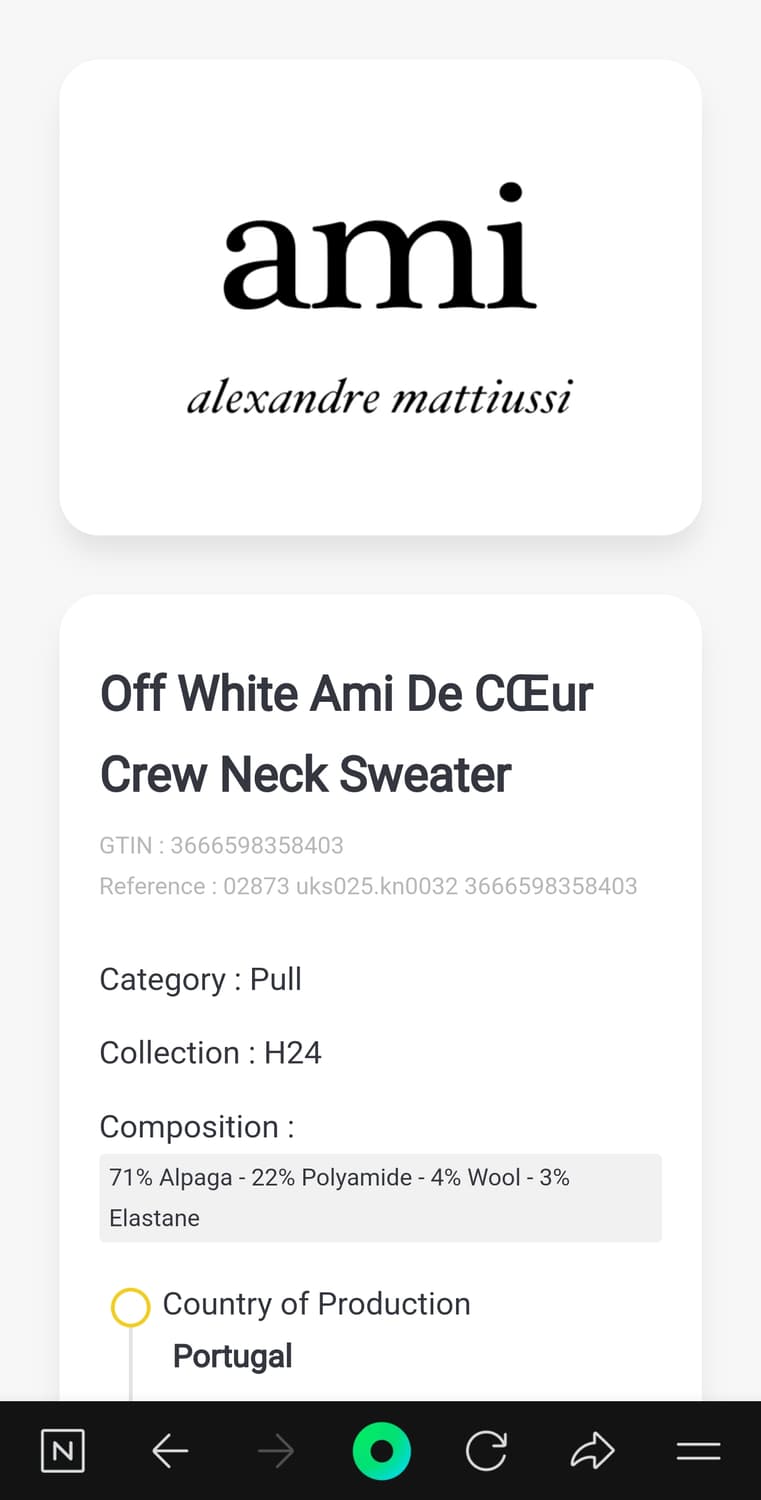The image size is (761, 1500).
Task: Select the GTIN number line
Action: pyautogui.click(x=221, y=845)
